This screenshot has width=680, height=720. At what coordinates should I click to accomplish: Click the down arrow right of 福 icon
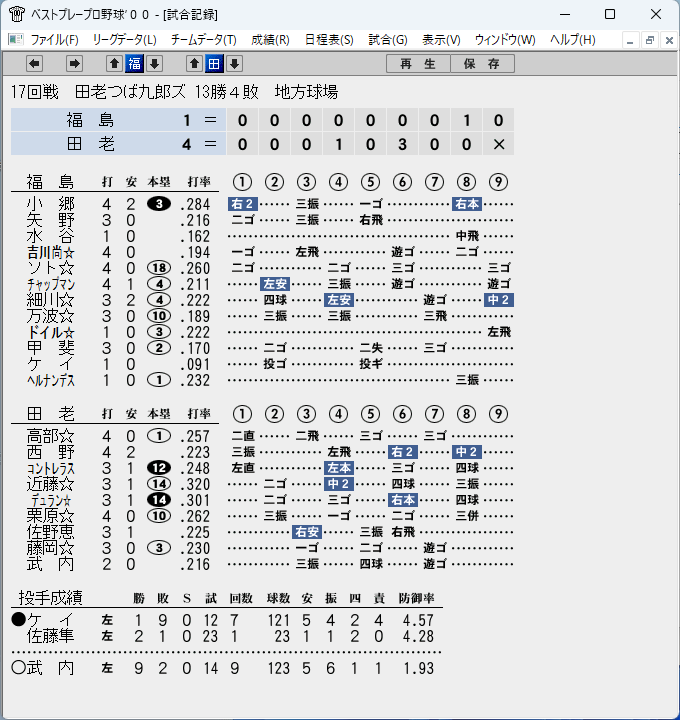click(155, 64)
